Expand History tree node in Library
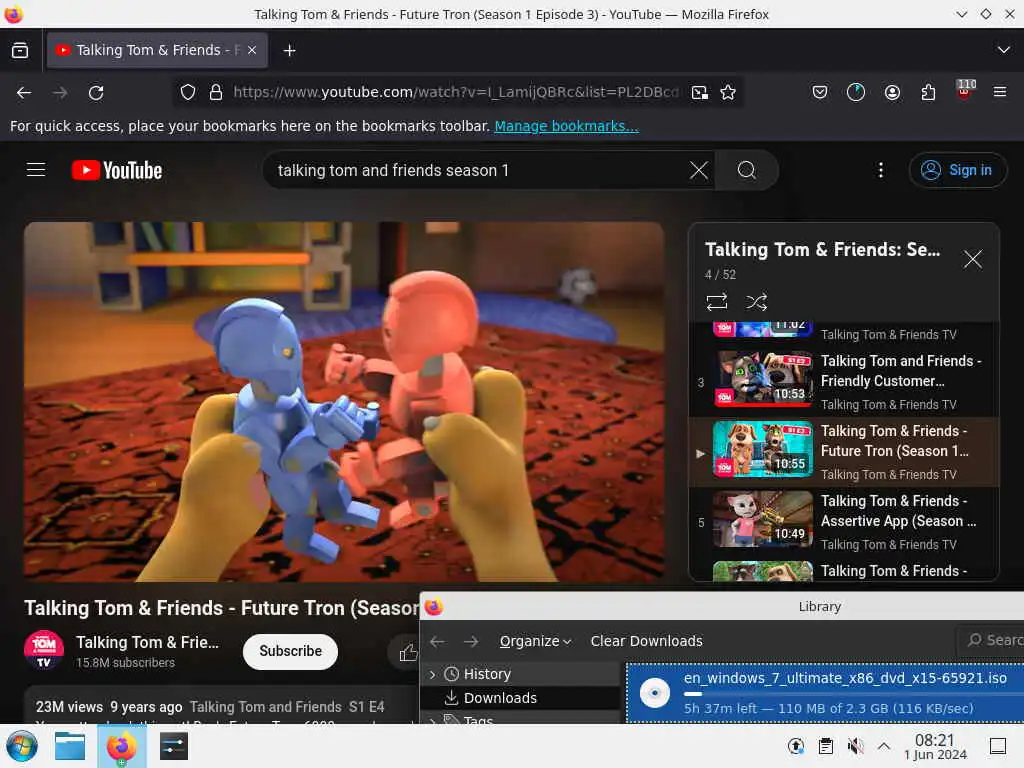Image resolution: width=1024 pixels, height=768 pixels. coord(432,674)
